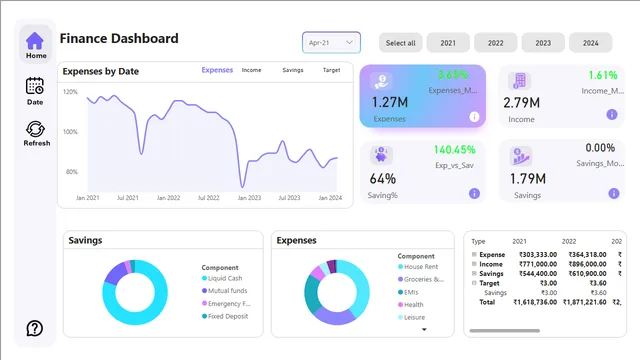Open the help question mark icon
Screen dimensions: 640x360
35,328
